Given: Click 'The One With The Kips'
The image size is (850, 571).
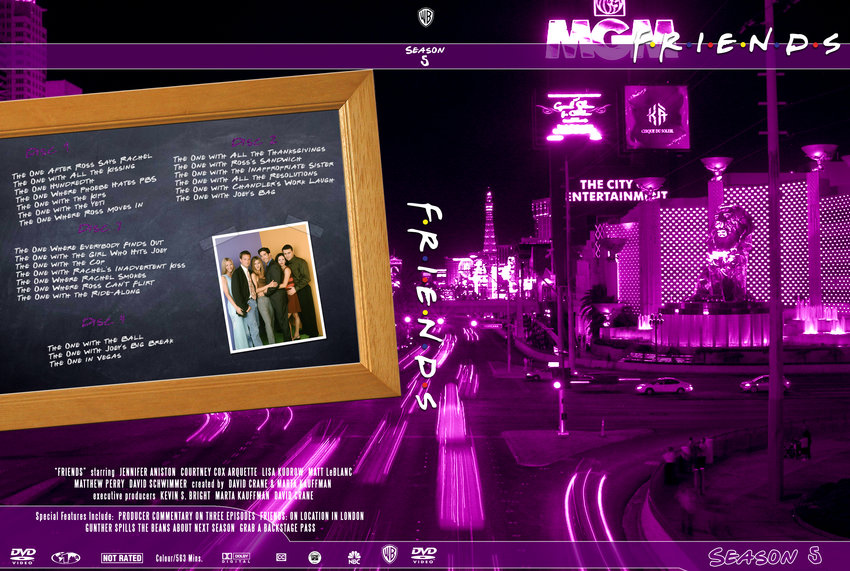Looking at the screenshot, I should click(61, 200).
